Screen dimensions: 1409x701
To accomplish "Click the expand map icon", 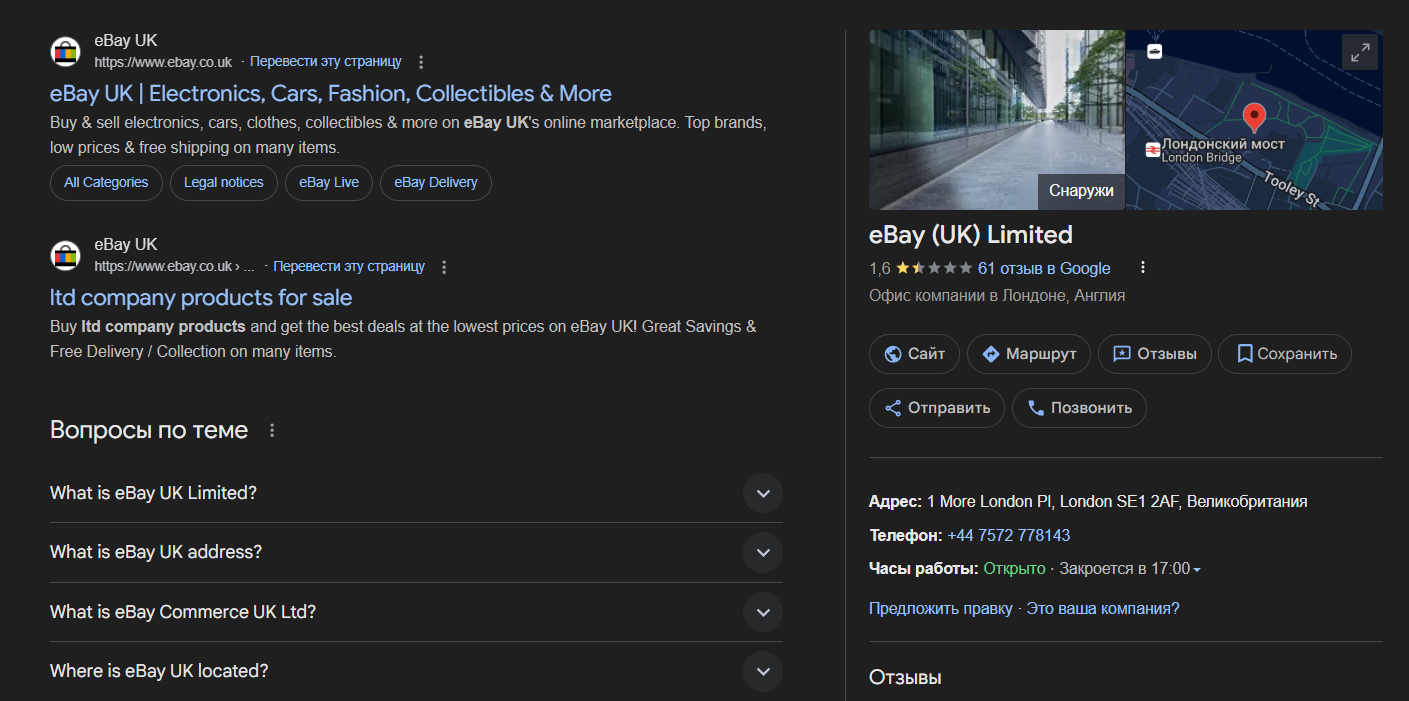I will (x=1360, y=53).
